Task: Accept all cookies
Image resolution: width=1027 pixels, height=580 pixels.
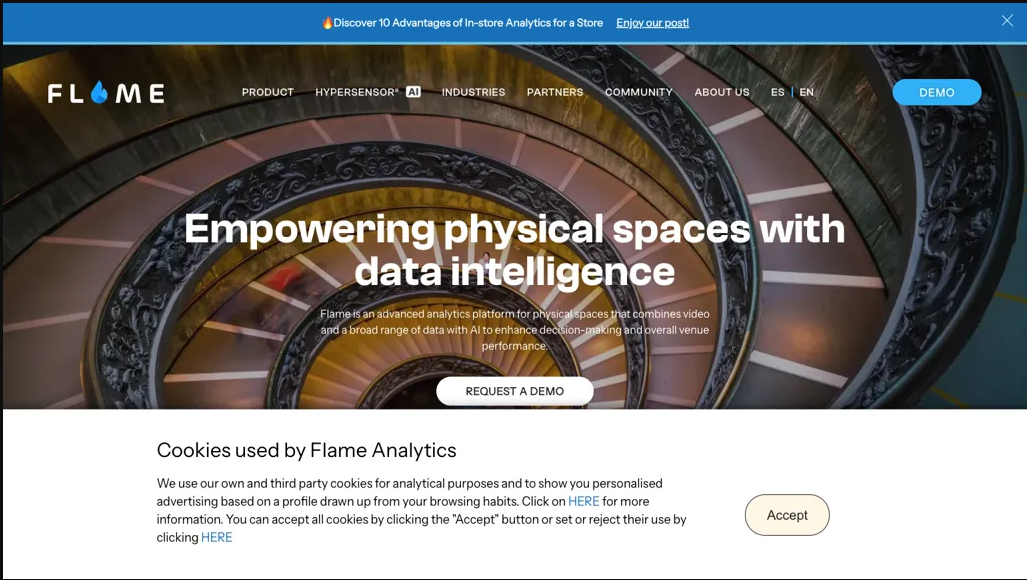Action: [787, 515]
